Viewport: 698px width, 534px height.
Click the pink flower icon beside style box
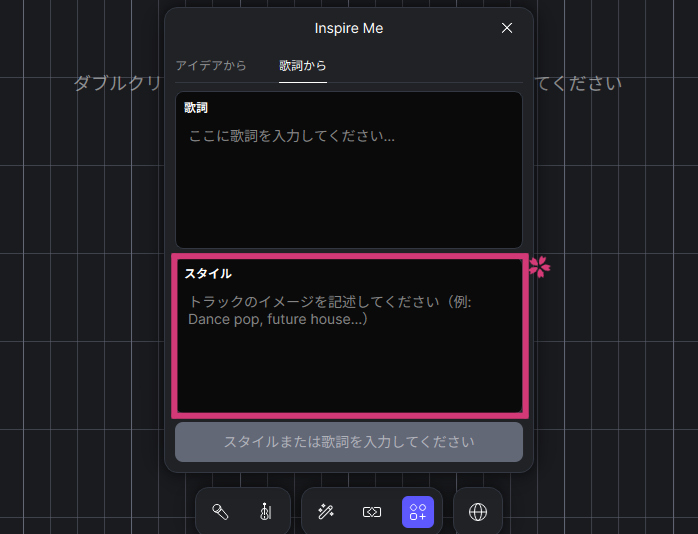click(540, 266)
